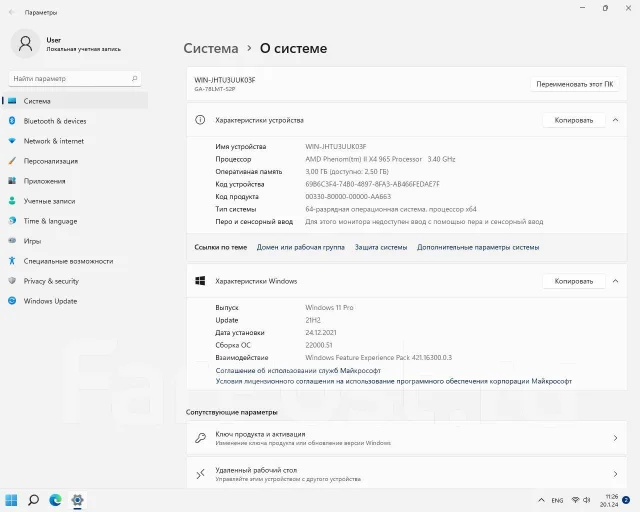Image resolution: width=640 pixels, height=512 pixels.
Task: Open Защита системы link
Action: click(x=381, y=247)
